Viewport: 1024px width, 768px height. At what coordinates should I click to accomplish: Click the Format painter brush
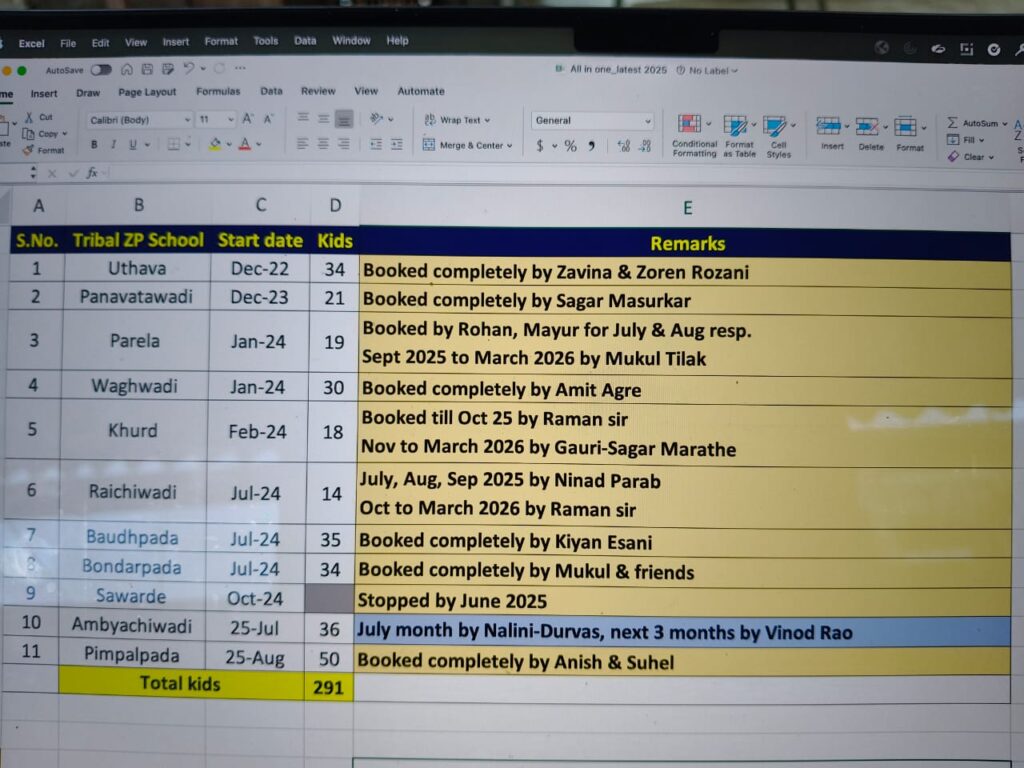click(x=28, y=150)
